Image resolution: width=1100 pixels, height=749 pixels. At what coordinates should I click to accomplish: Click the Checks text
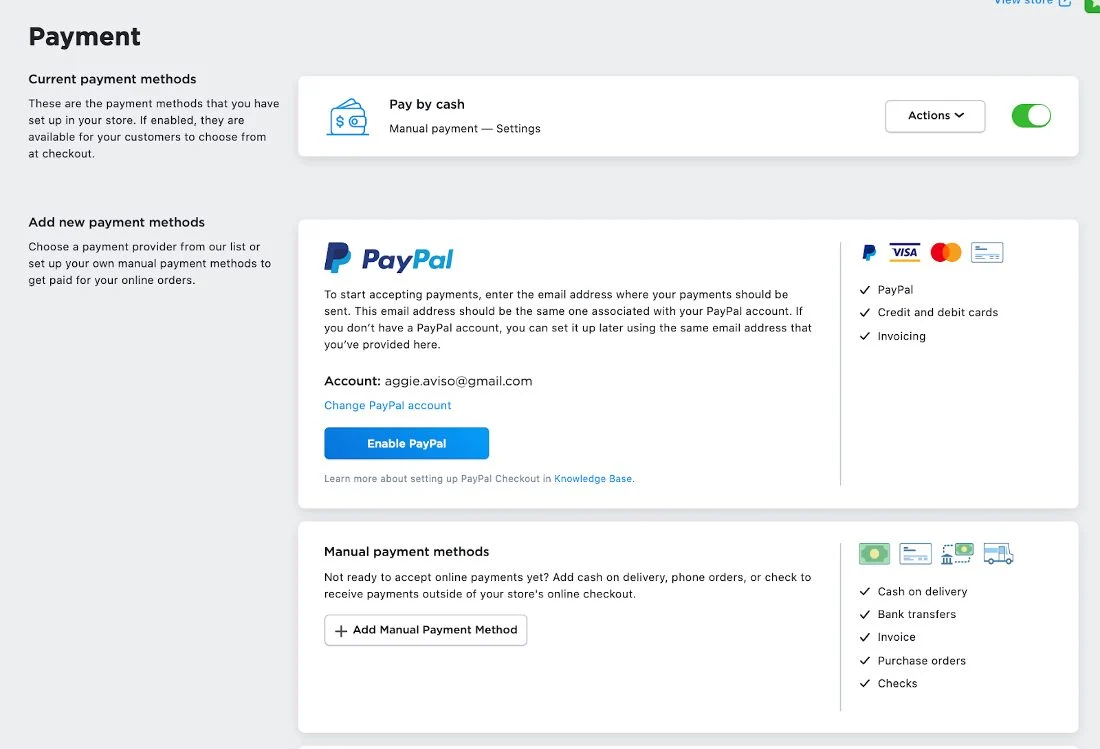pos(897,683)
